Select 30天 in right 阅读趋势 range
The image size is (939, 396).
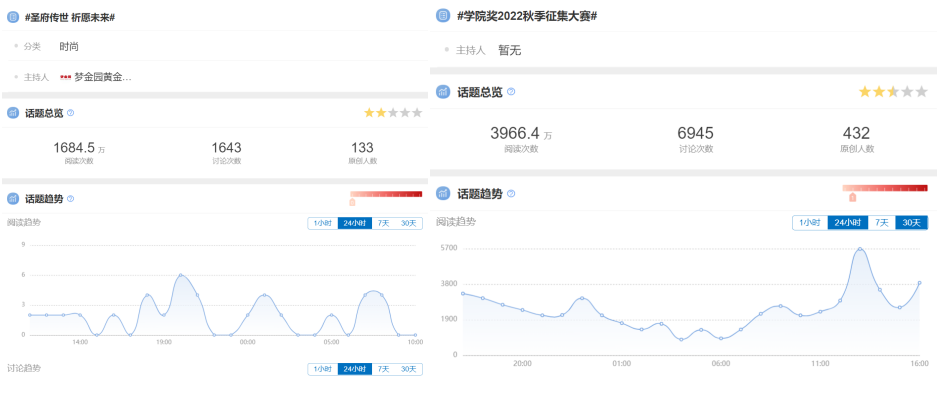pos(911,223)
